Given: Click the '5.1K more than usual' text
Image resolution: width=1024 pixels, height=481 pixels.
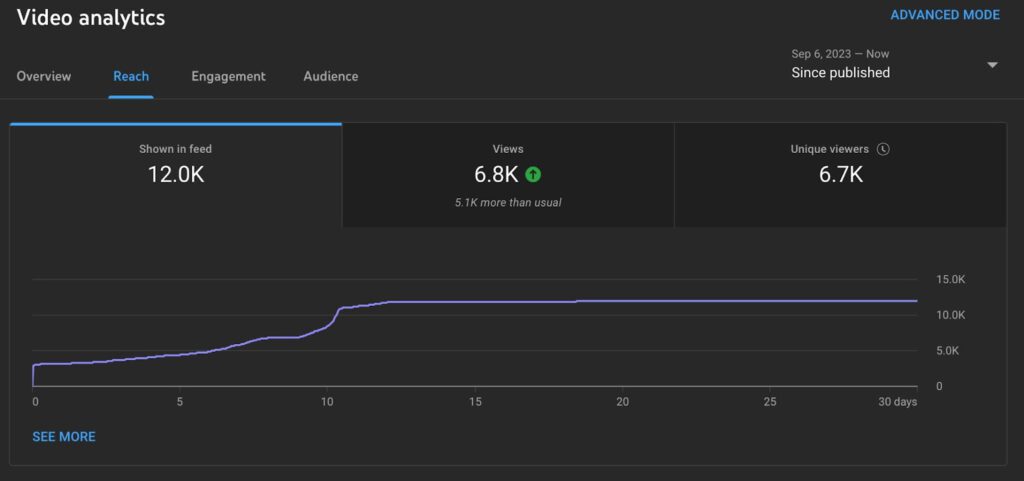Looking at the screenshot, I should tap(508, 203).
